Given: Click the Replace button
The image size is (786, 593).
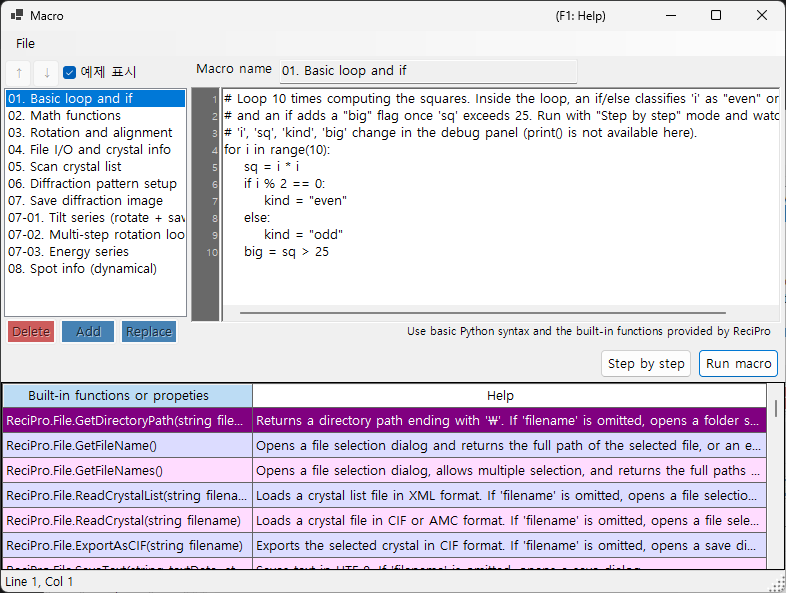Looking at the screenshot, I should point(149,331).
